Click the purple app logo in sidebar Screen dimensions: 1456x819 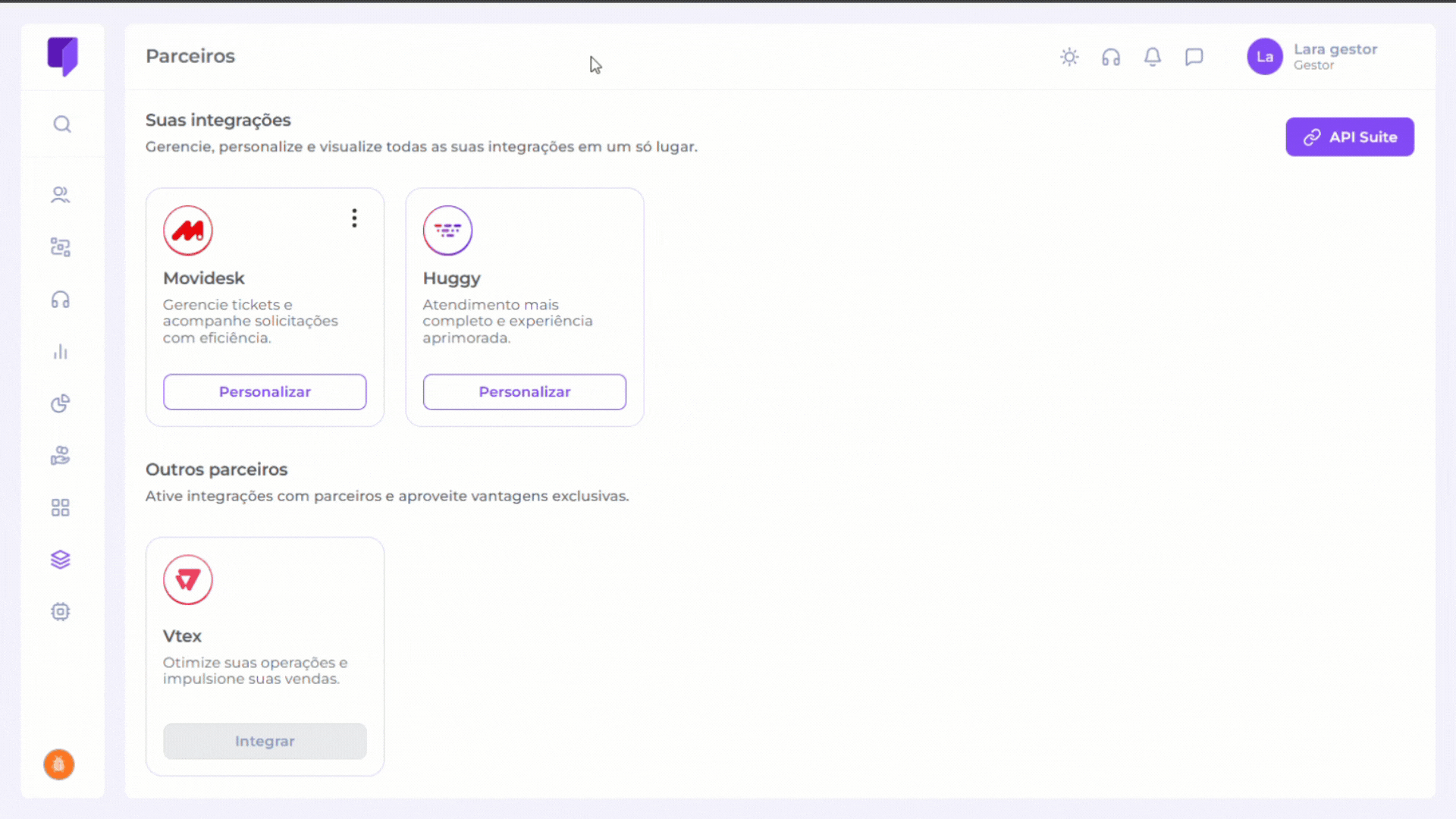pyautogui.click(x=63, y=57)
